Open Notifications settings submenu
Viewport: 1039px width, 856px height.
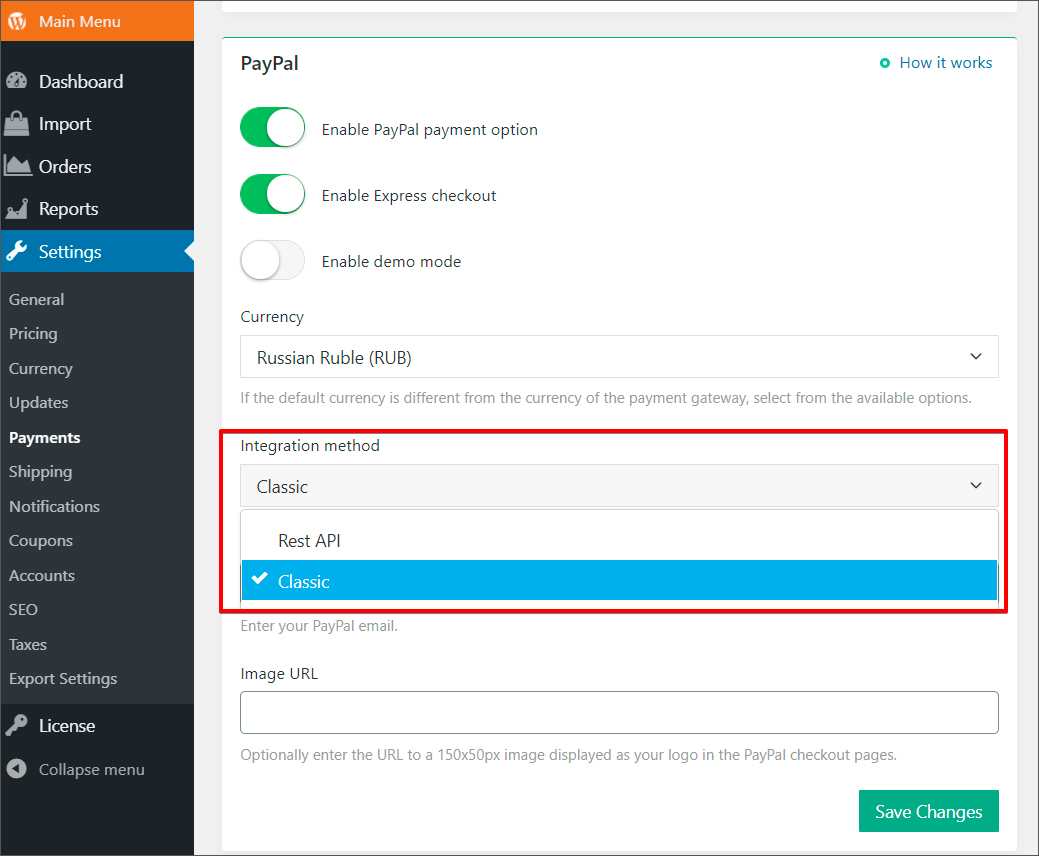click(54, 506)
